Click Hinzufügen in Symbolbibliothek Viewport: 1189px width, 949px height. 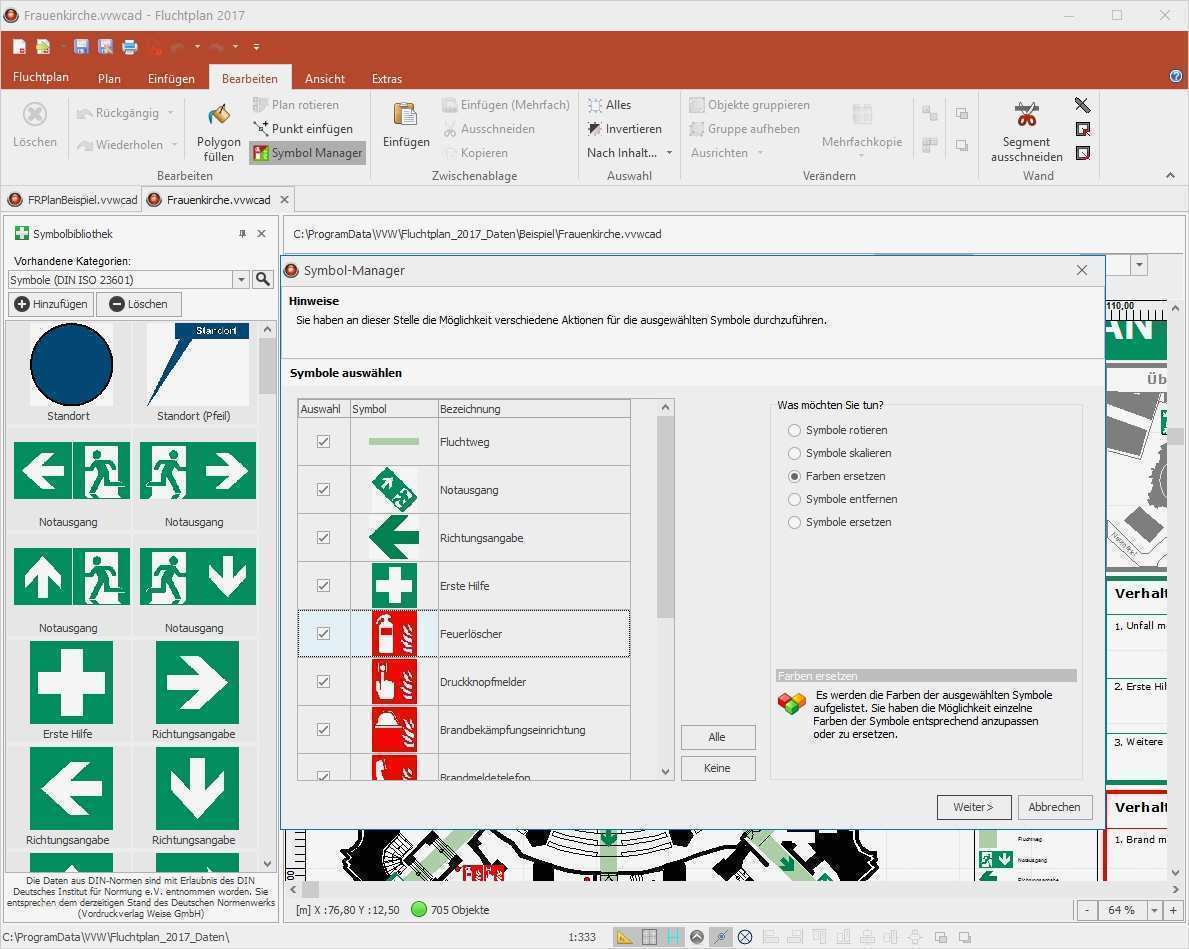pyautogui.click(x=52, y=303)
